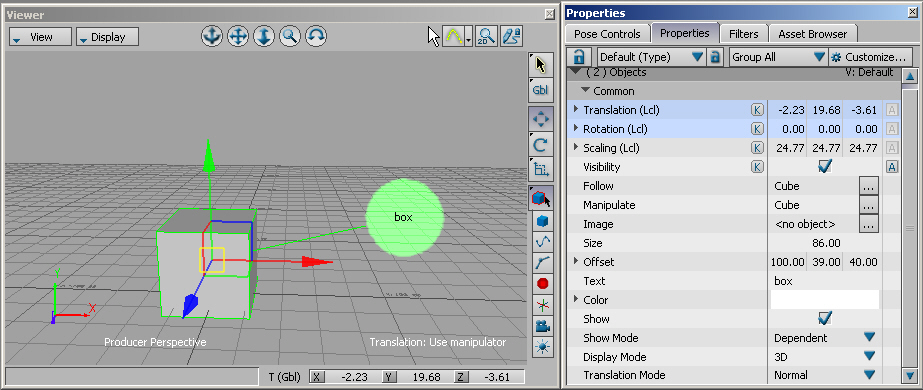Screen dimensions: 923x390
Task: Activate the Scale tool icon
Action: click(541, 169)
